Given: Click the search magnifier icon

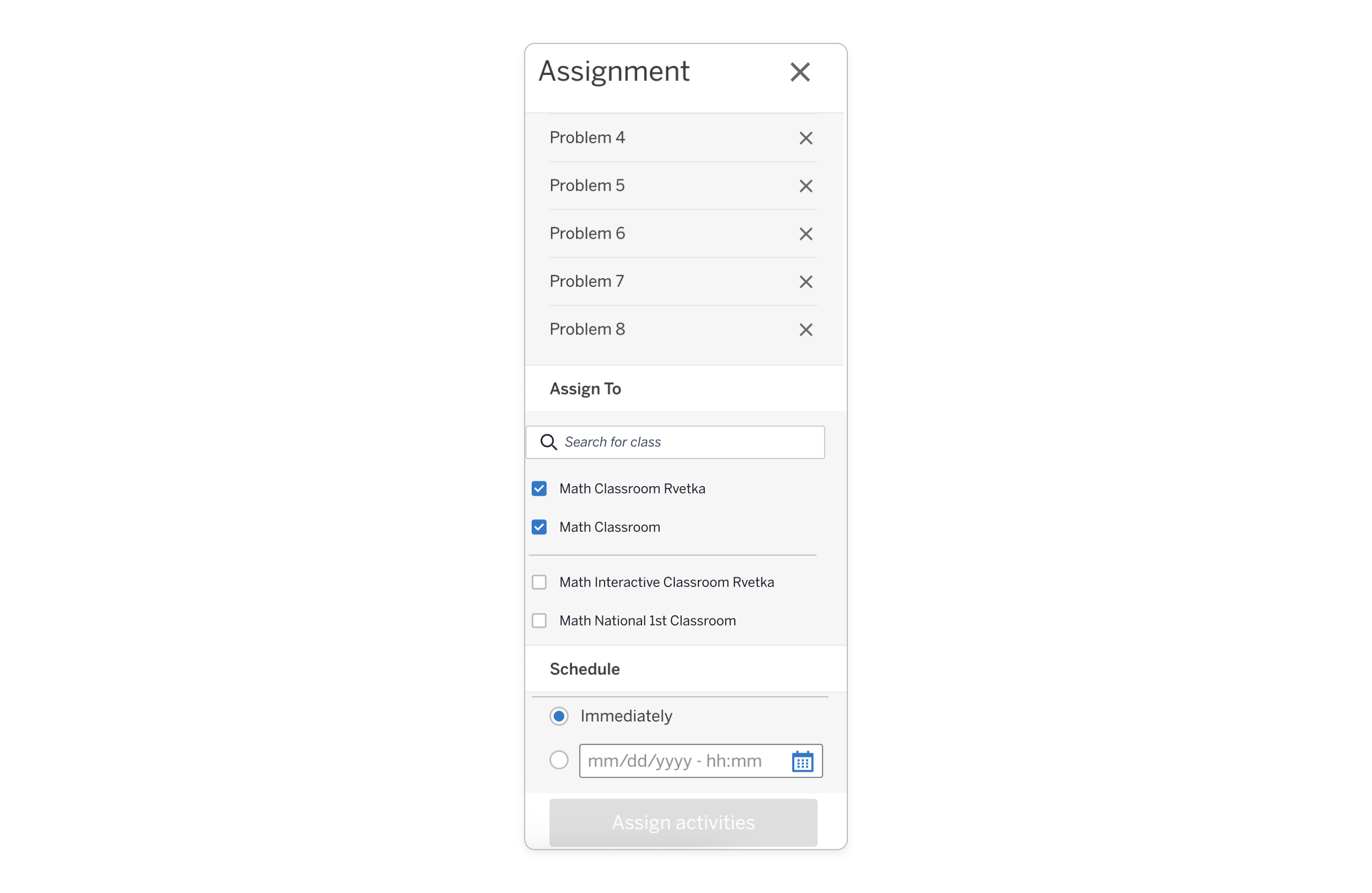Looking at the screenshot, I should [548, 442].
